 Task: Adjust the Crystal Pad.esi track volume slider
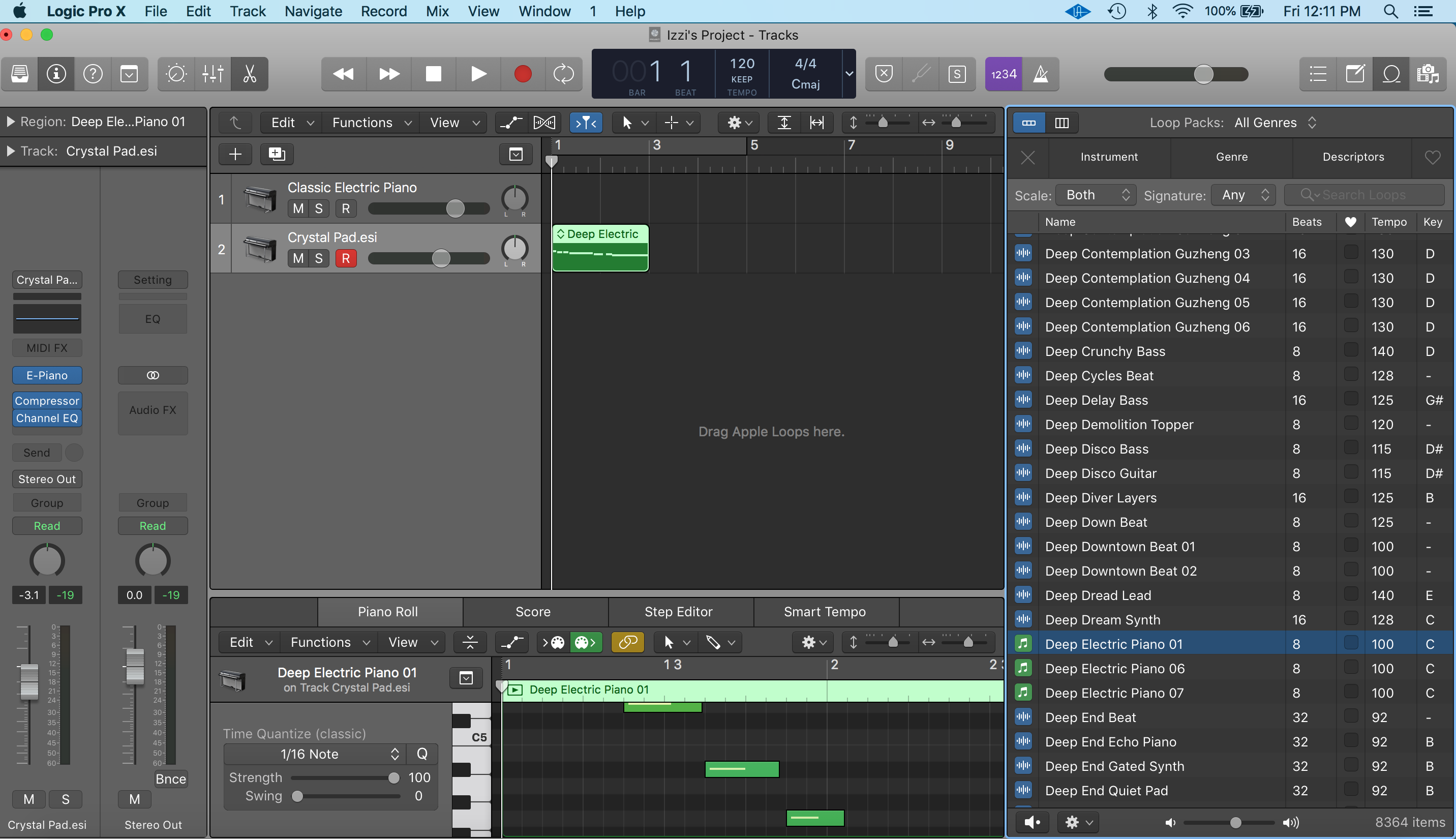(x=441, y=258)
